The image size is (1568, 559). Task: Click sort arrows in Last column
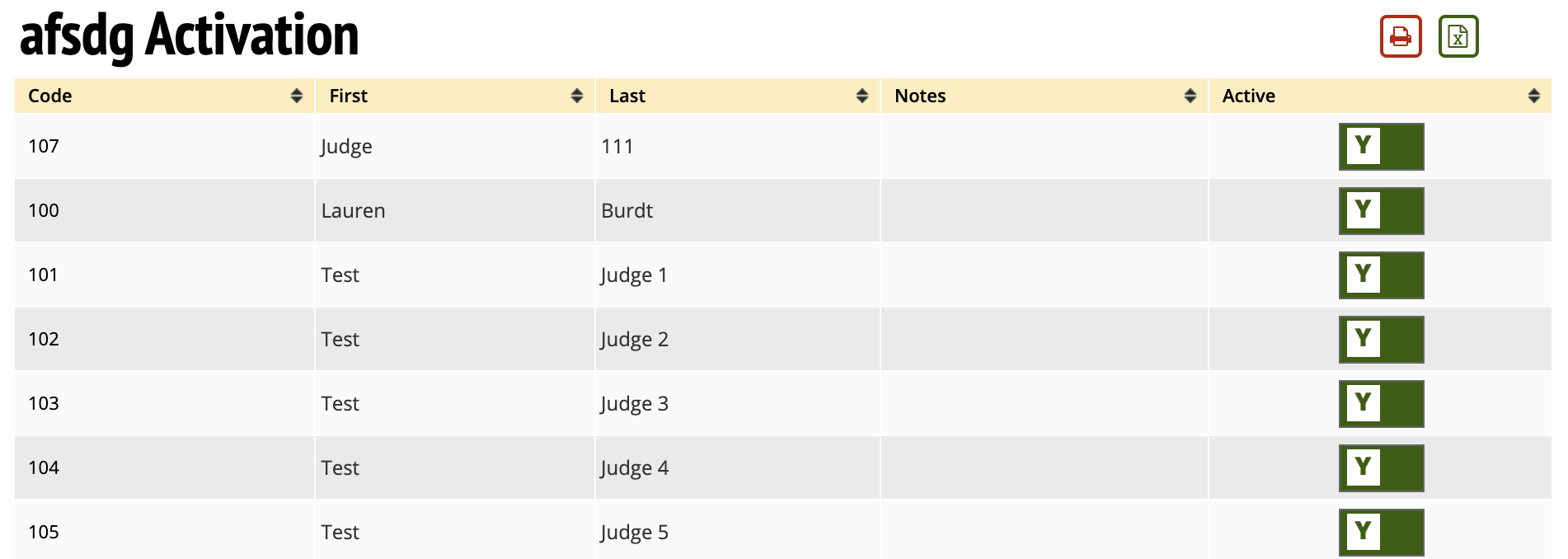(862, 96)
